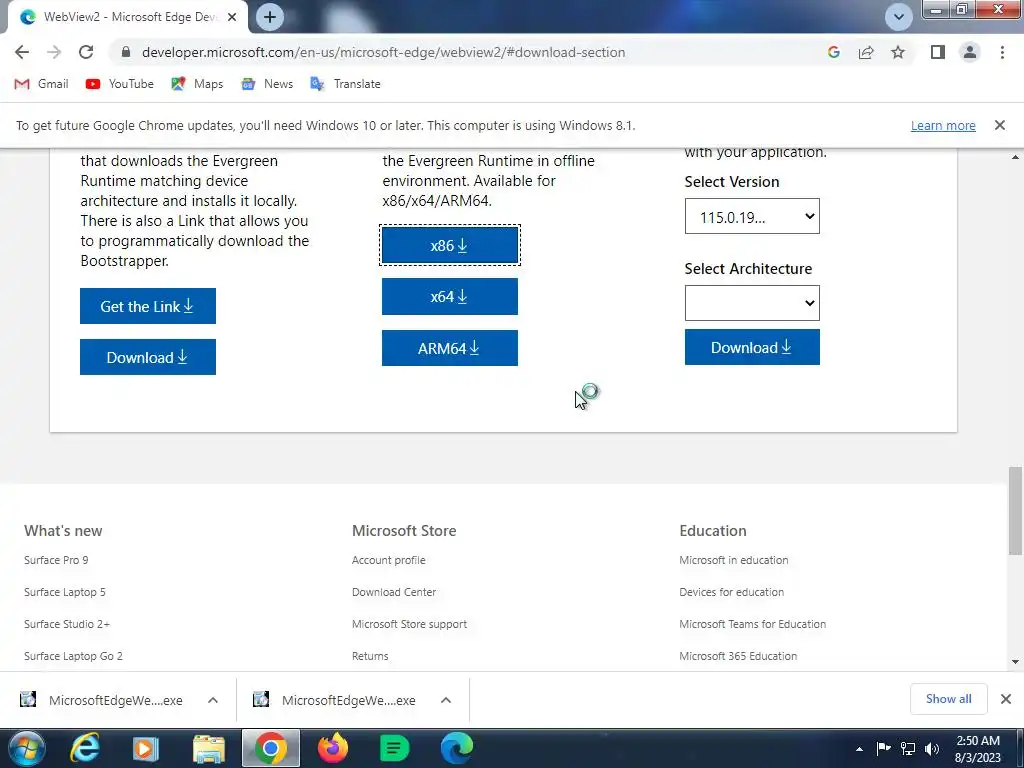Open Account profile link
The image size is (1024, 768).
[389, 560]
